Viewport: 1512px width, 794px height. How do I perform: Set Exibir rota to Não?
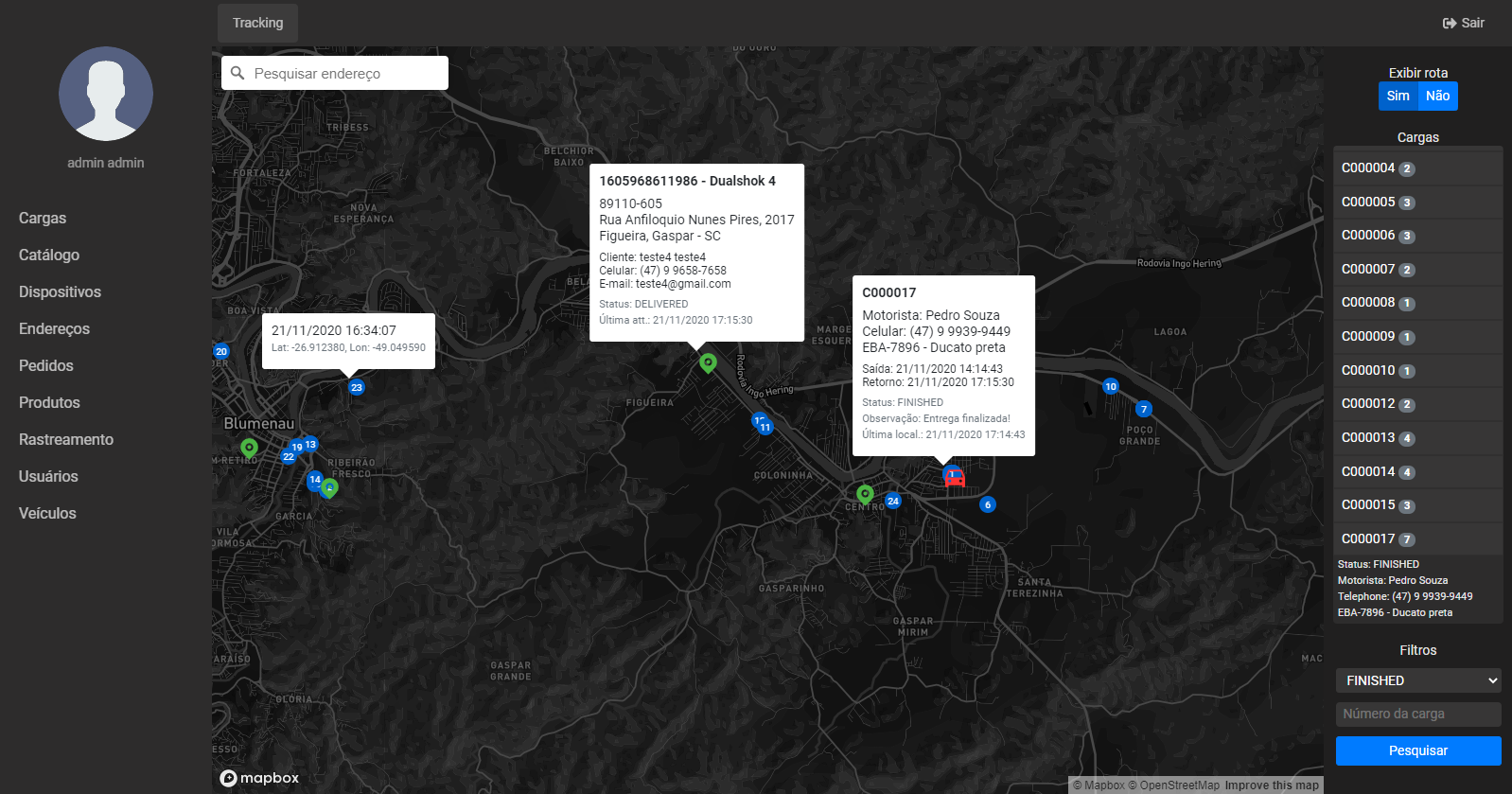click(x=1438, y=96)
